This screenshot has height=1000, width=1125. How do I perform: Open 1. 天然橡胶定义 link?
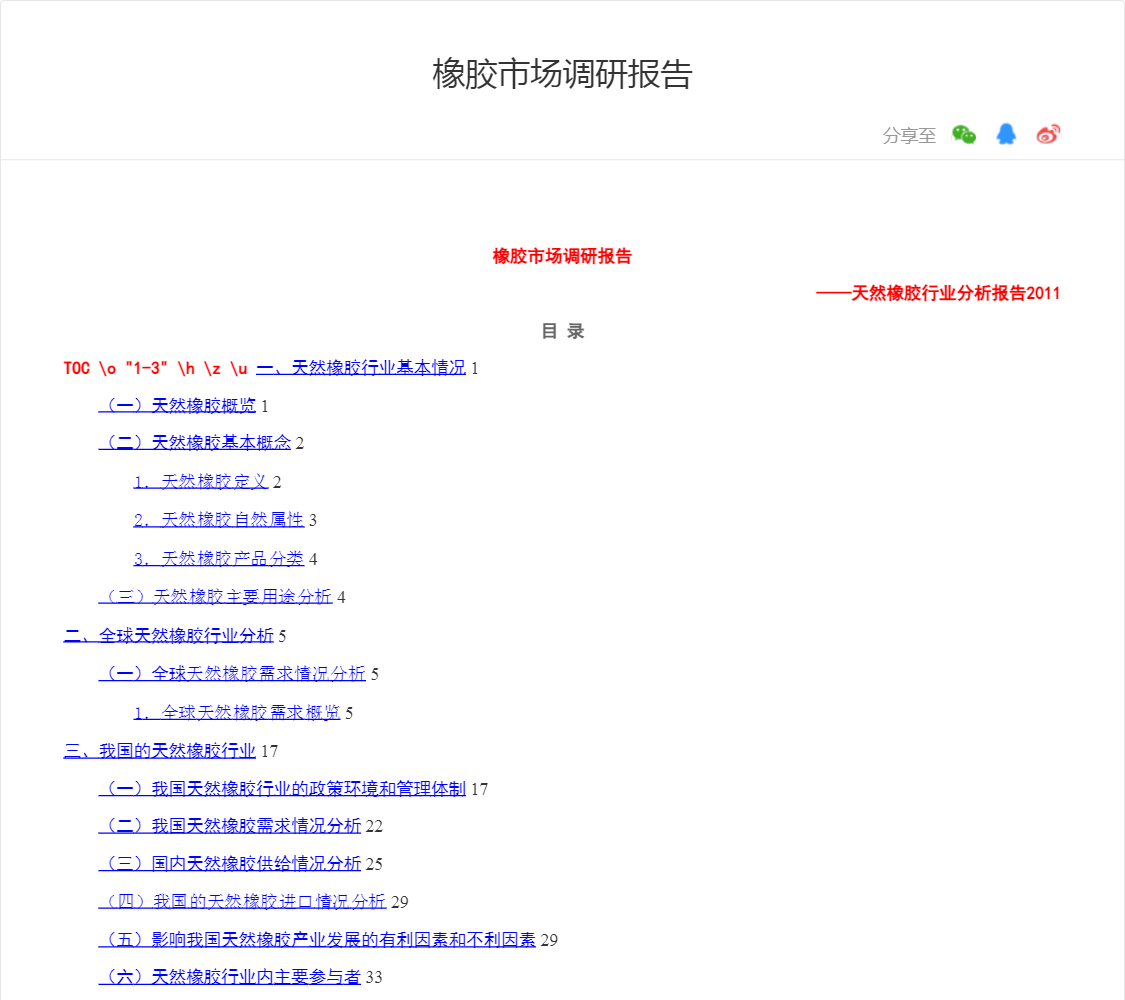point(200,482)
